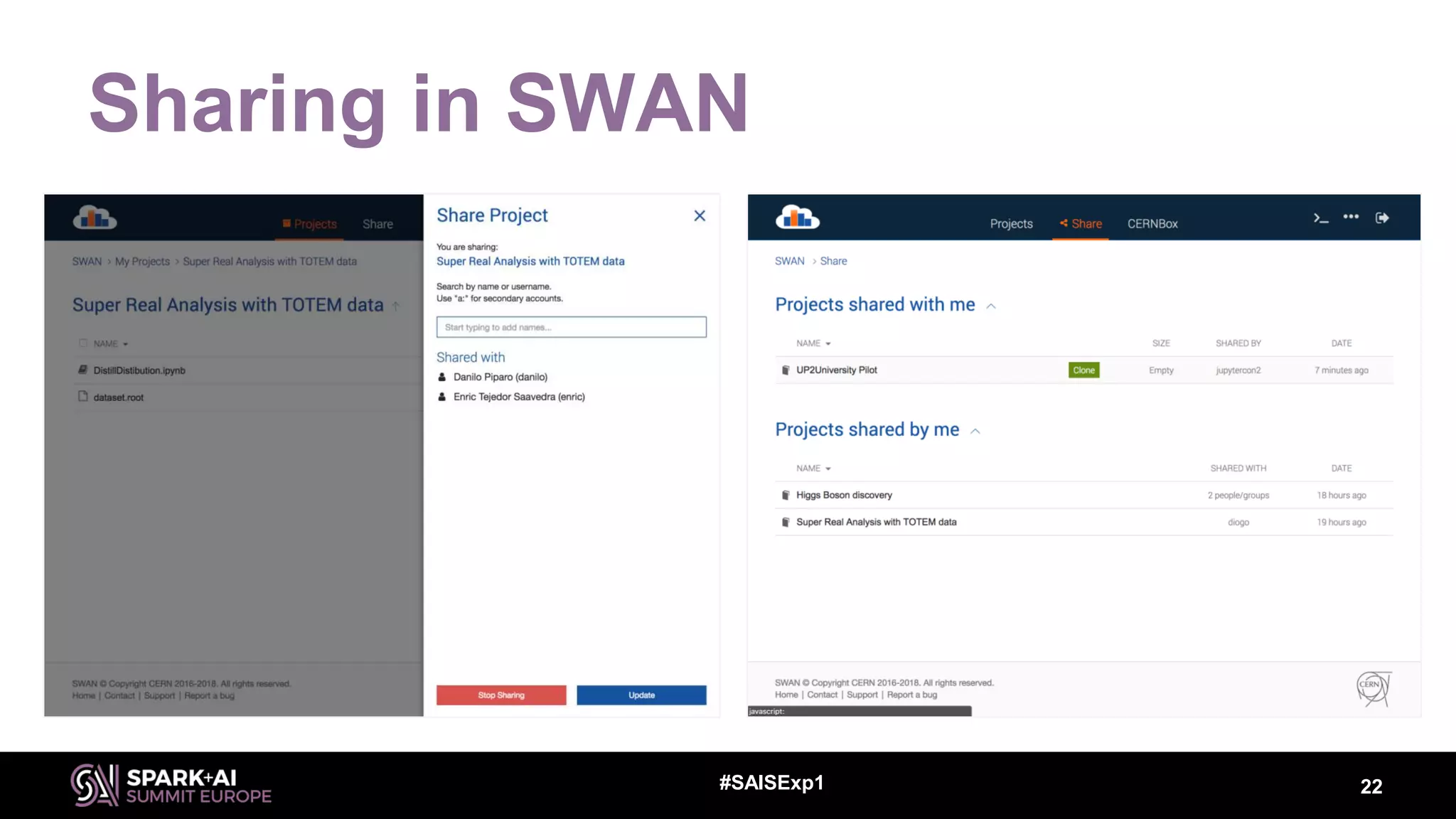Viewport: 1456px width, 819px height.
Task: Open the Projects tab in right window
Action: [1011, 224]
